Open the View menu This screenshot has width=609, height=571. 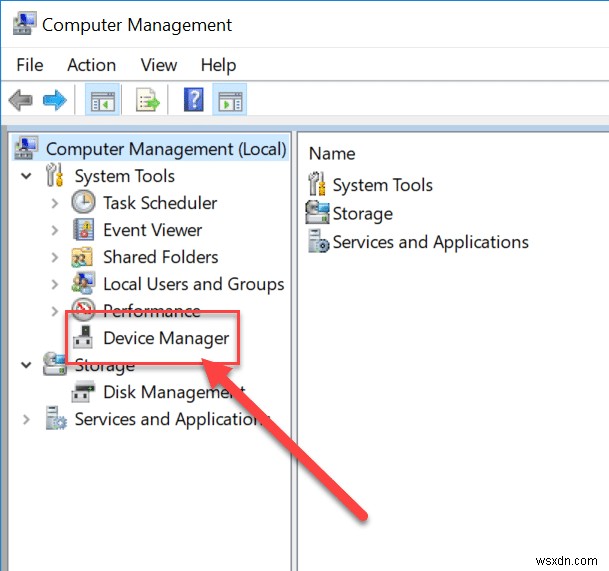(158, 65)
